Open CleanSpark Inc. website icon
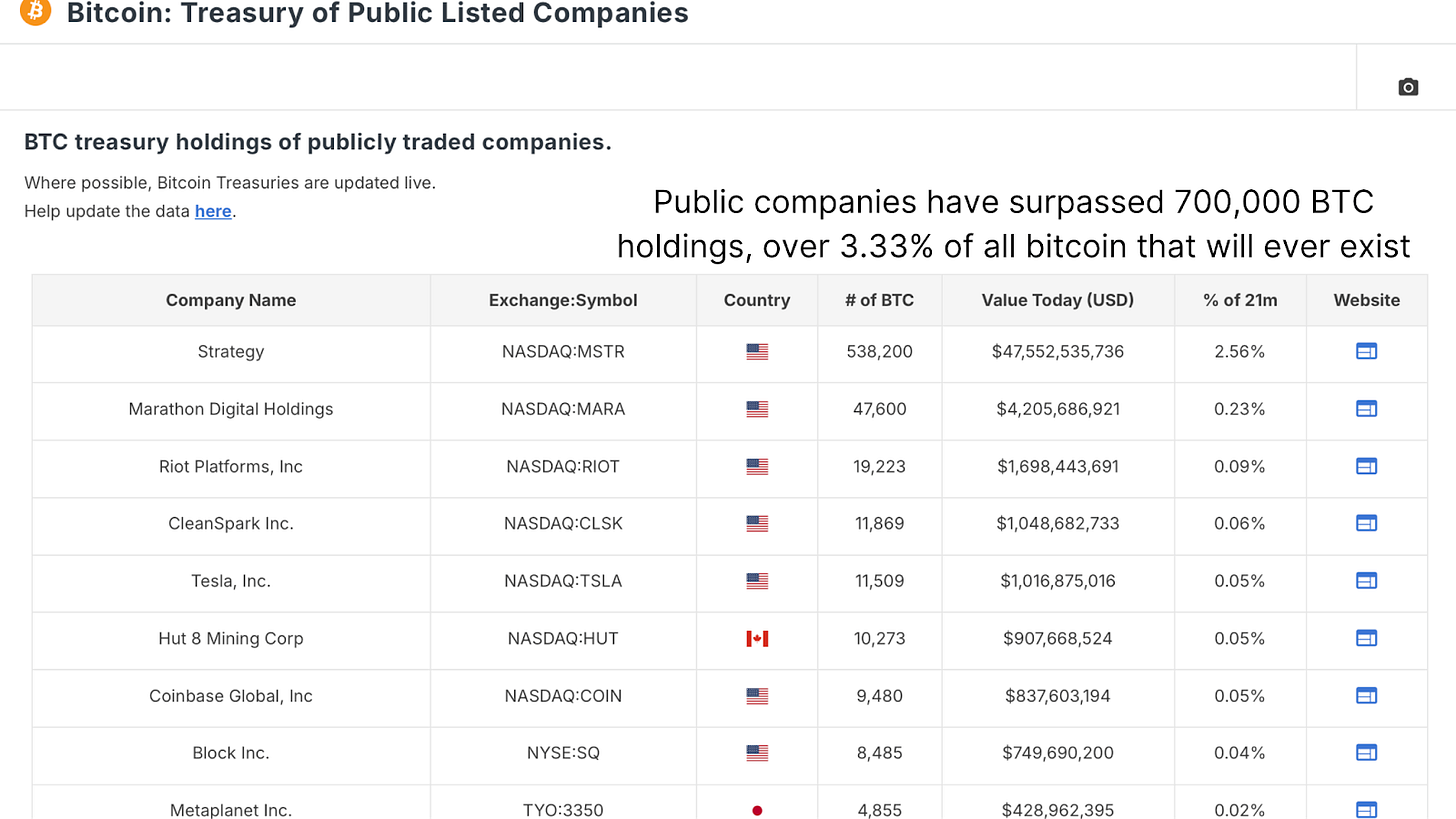Screen dimensions: 1456x819 coord(1366,523)
